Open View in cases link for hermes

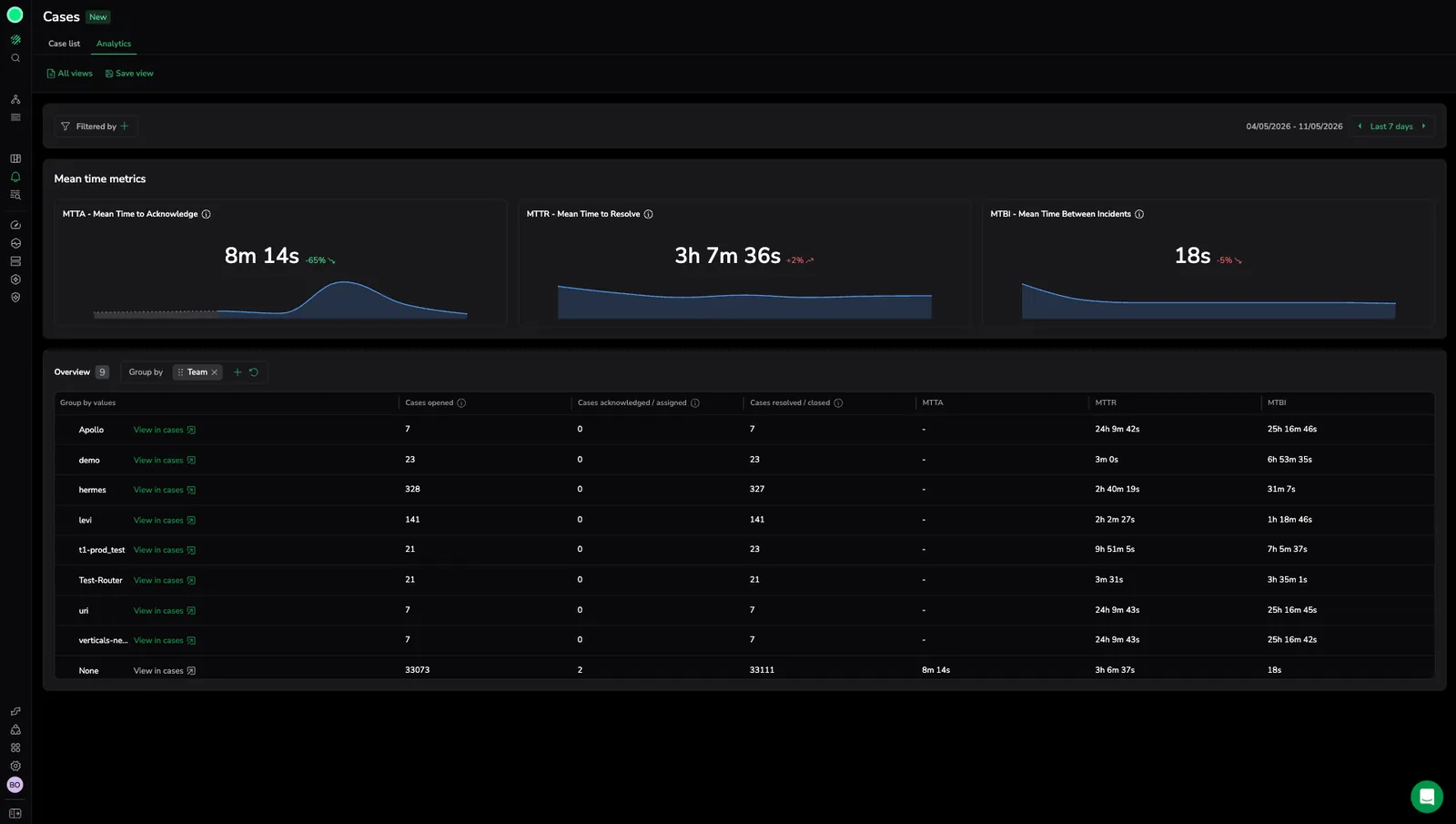164,490
